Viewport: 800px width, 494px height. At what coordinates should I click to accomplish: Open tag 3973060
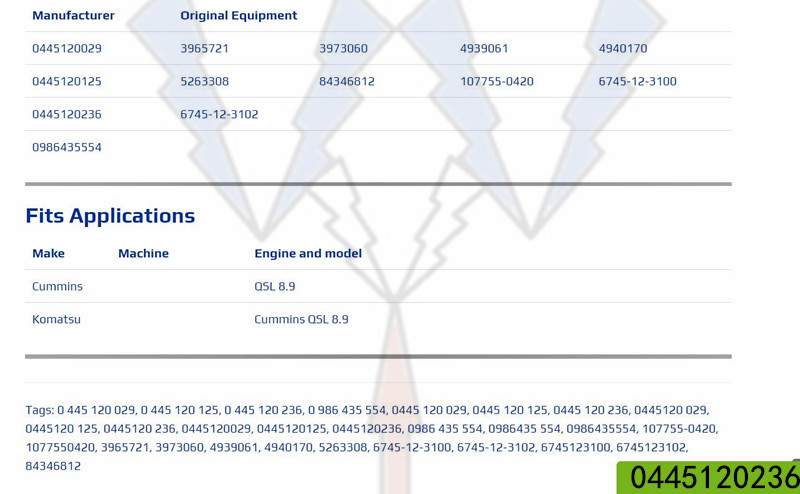(x=180, y=448)
